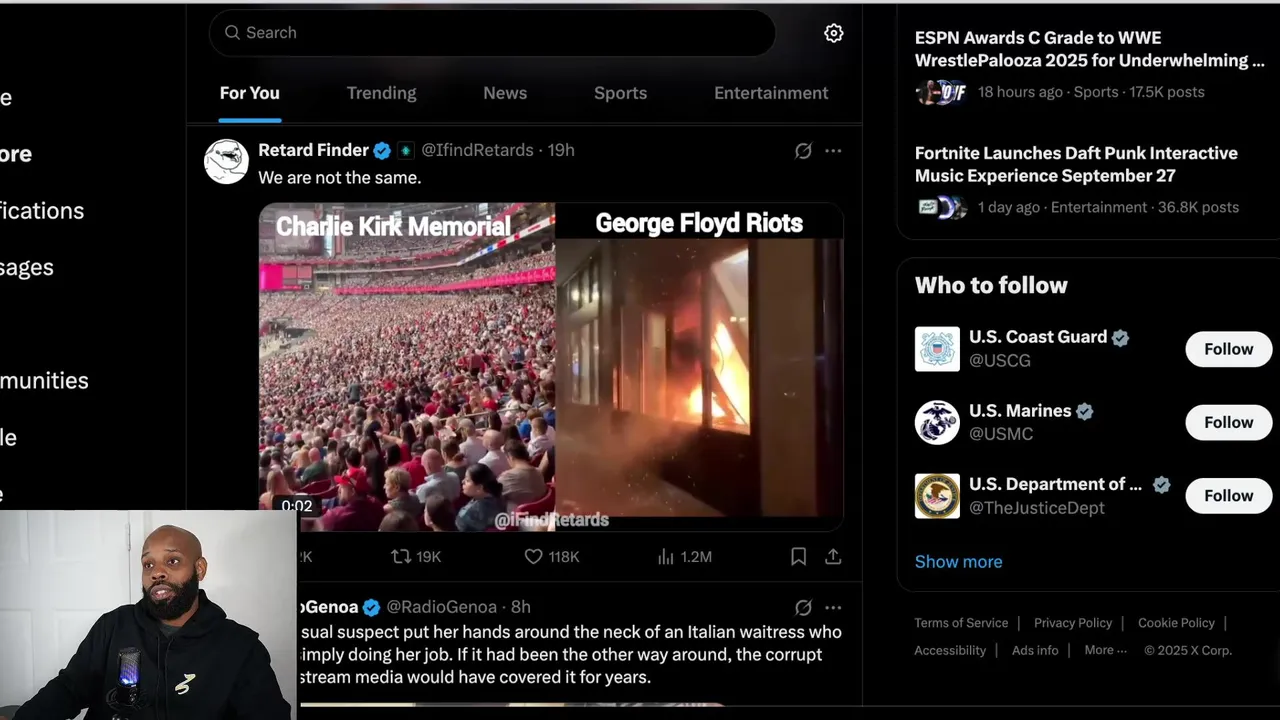The image size is (1280, 720).
Task: Click verified badge next to RadioGenoa name
Action: coord(371,608)
